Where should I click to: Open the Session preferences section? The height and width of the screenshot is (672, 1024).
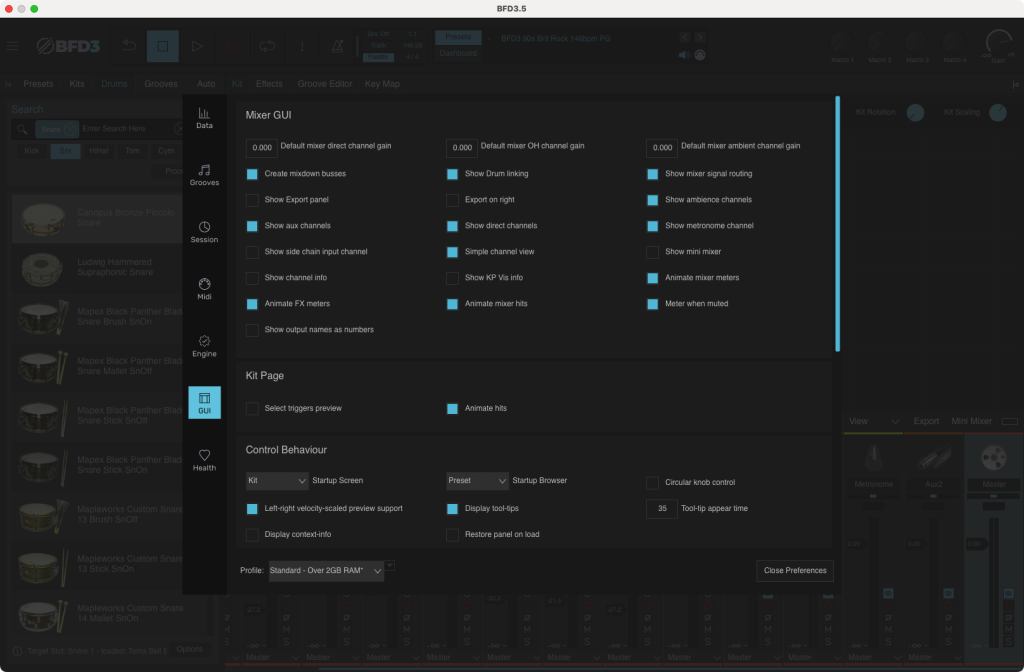click(204, 232)
